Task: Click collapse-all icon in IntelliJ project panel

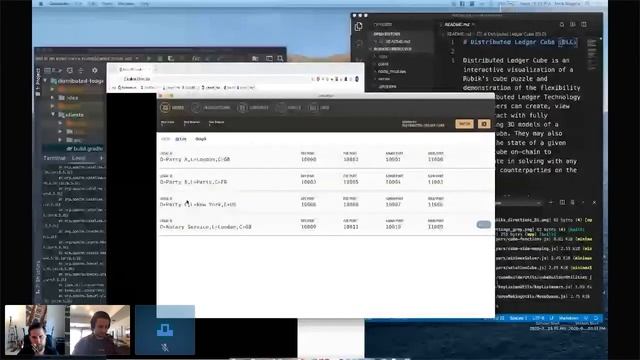Action: click(x=81, y=71)
